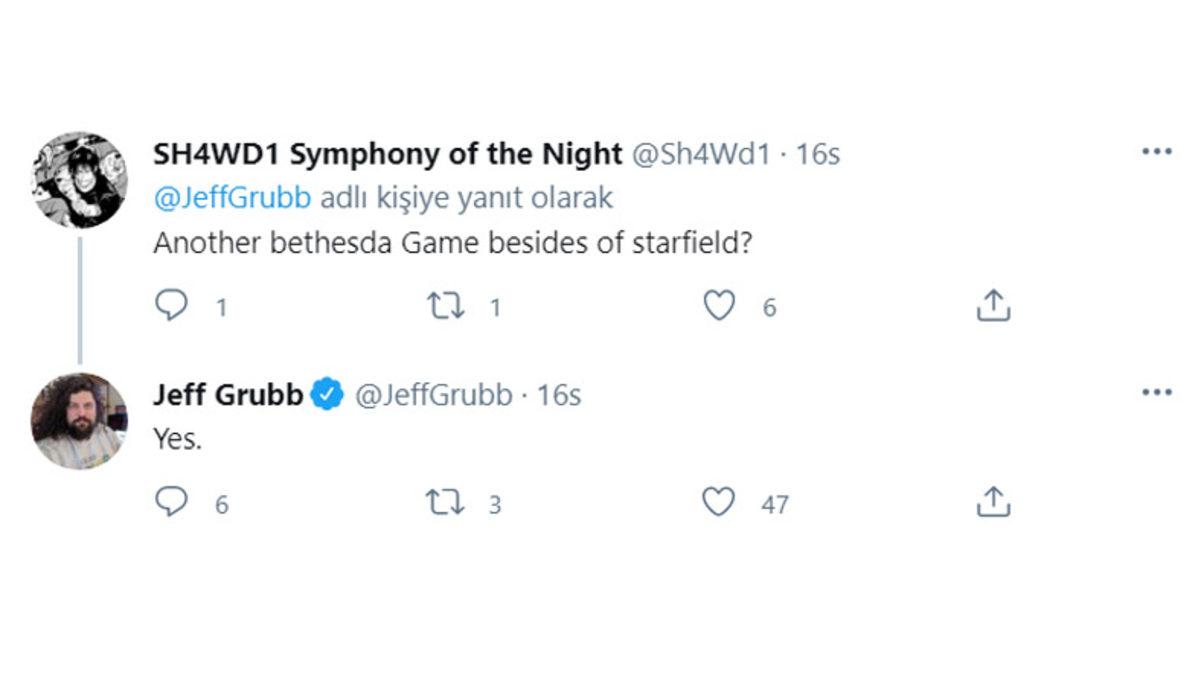Reply to SH4WD1's tweet
Image resolution: width=1200 pixels, height=675 pixels.
click(172, 305)
